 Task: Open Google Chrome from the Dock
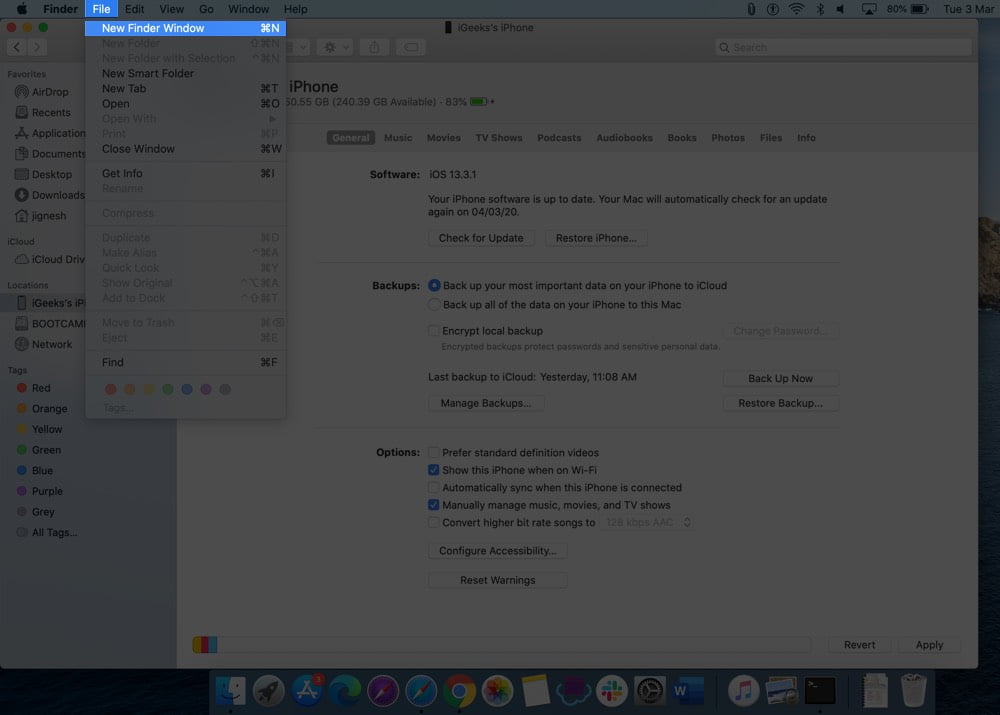tap(459, 691)
